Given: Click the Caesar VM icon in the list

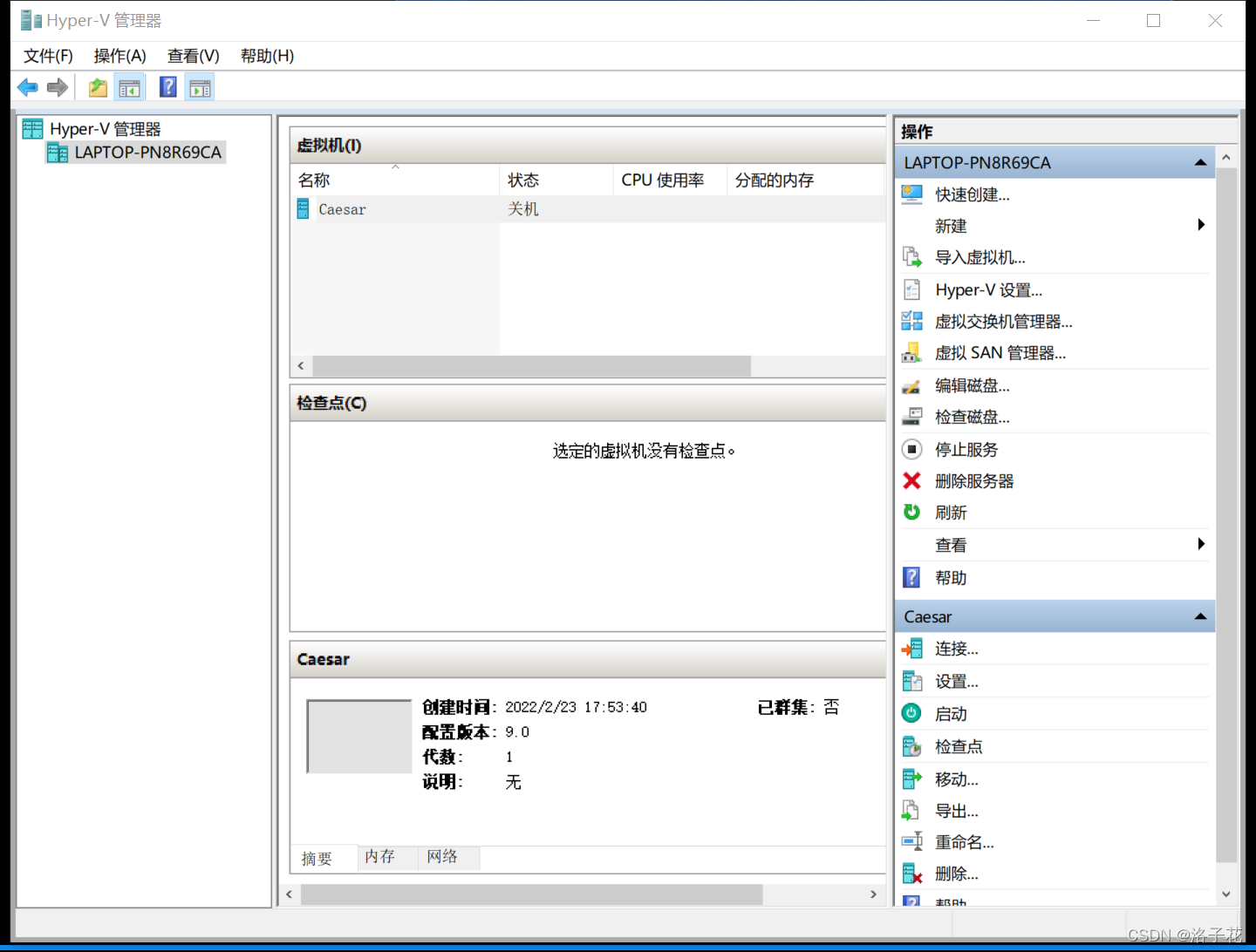Looking at the screenshot, I should click(x=303, y=209).
